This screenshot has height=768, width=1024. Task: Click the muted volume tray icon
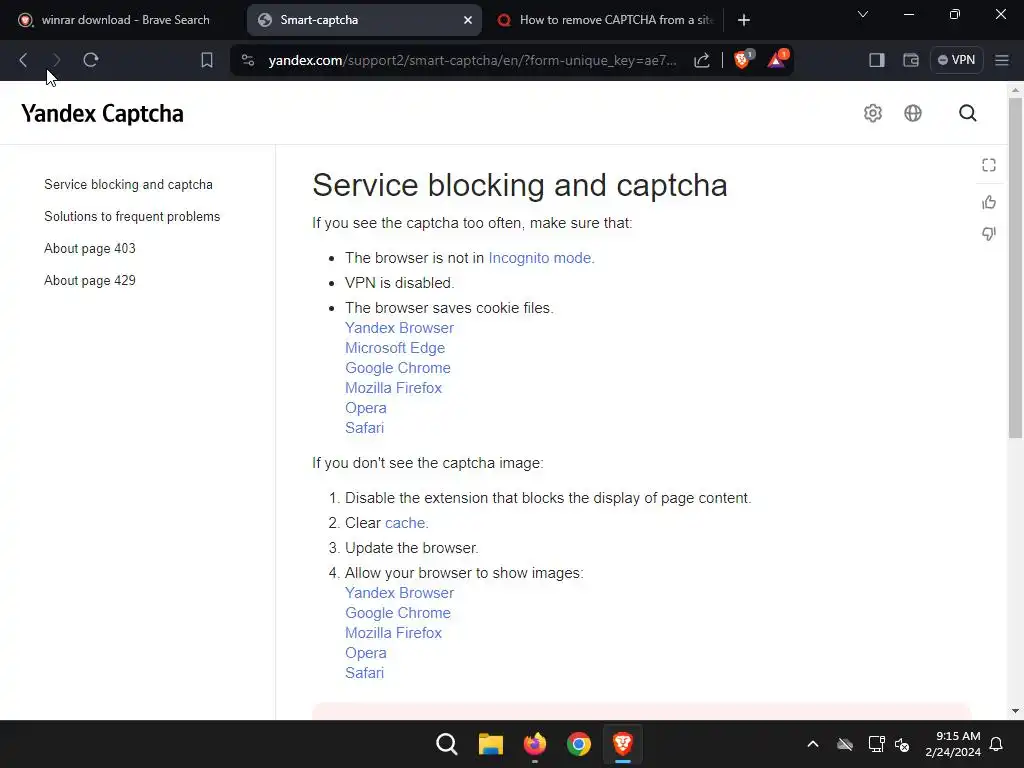tap(902, 744)
